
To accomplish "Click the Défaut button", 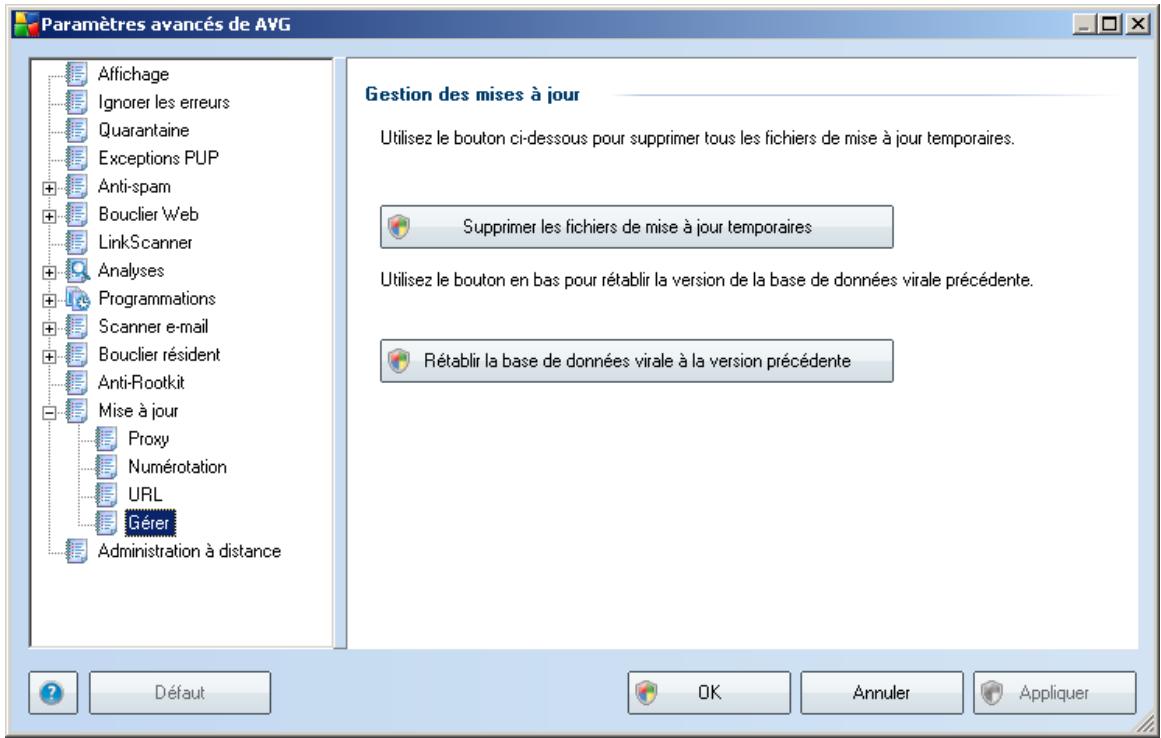I will (180, 693).
